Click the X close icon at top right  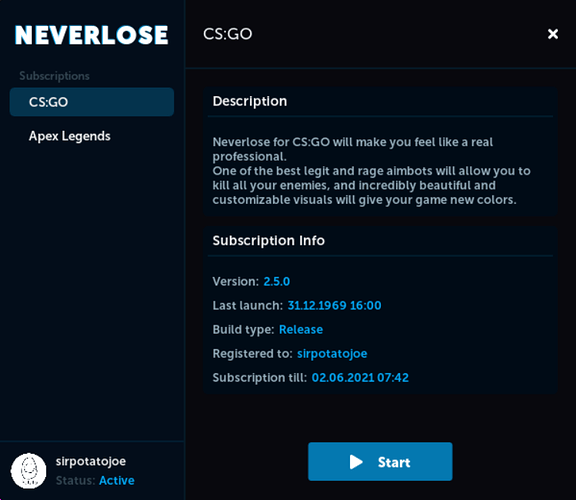(552, 34)
